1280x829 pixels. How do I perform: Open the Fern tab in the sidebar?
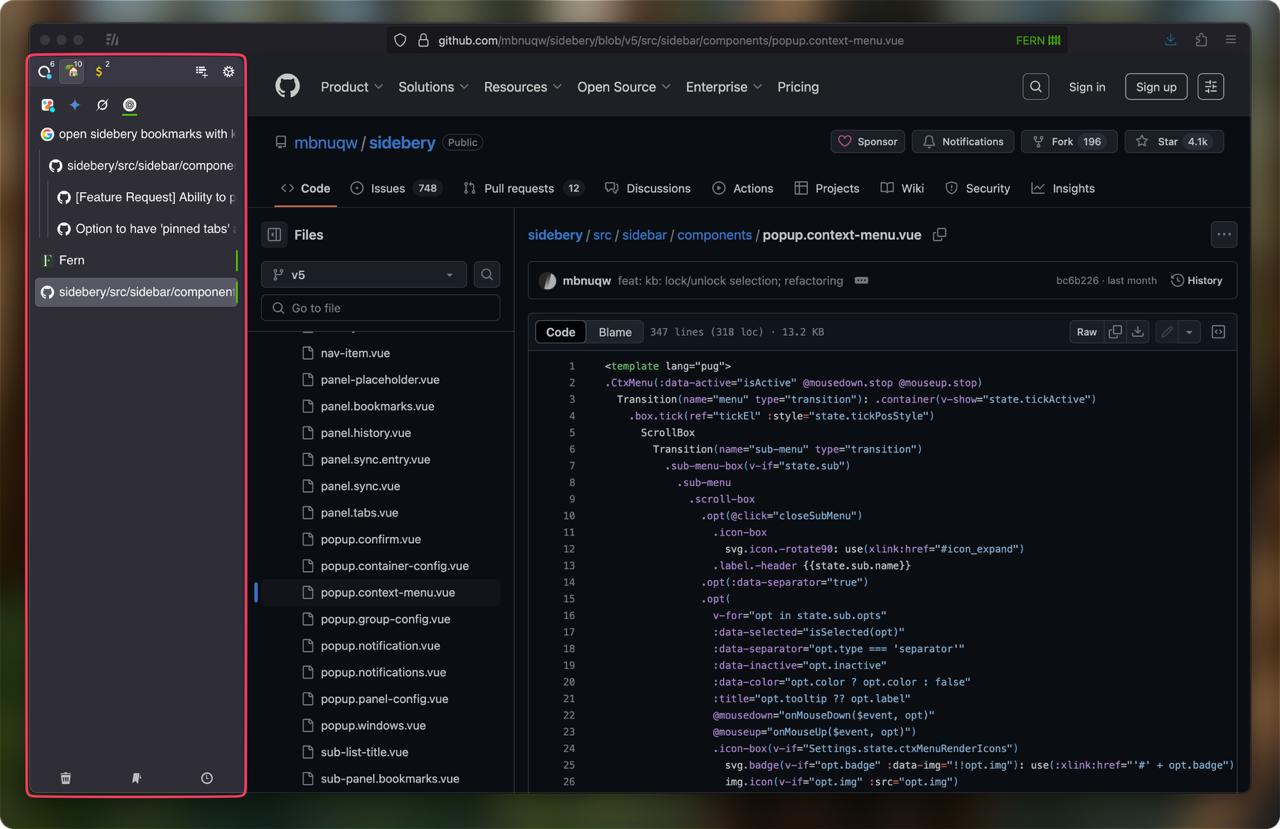[136, 260]
